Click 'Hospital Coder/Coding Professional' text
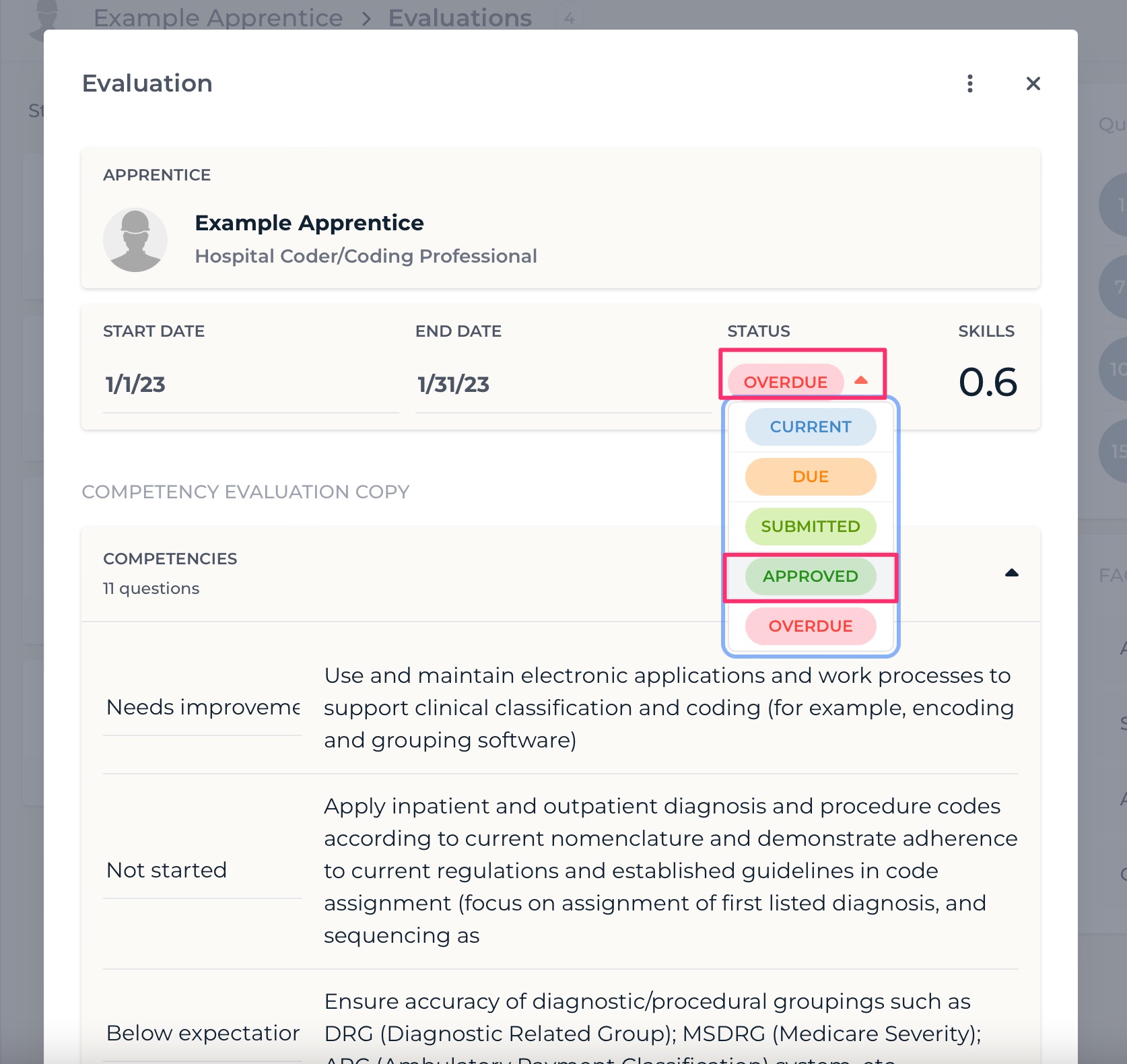 [366, 257]
